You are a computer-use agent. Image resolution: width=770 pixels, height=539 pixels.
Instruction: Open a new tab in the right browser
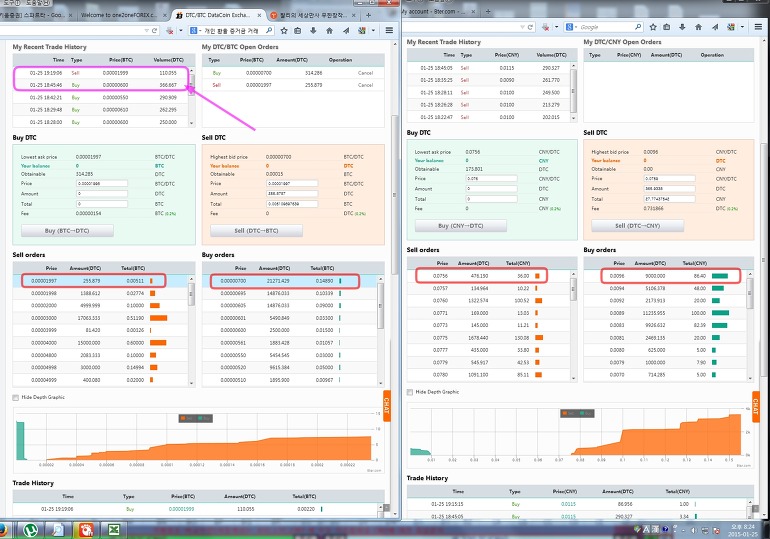pos(488,11)
